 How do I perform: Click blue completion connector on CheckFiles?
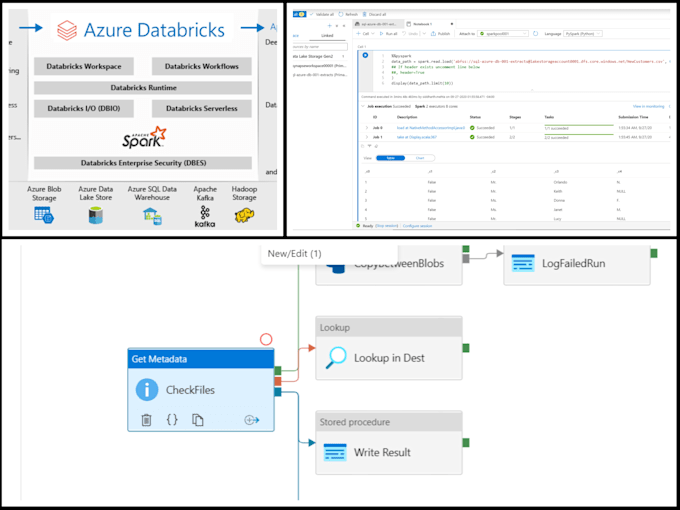point(278,392)
